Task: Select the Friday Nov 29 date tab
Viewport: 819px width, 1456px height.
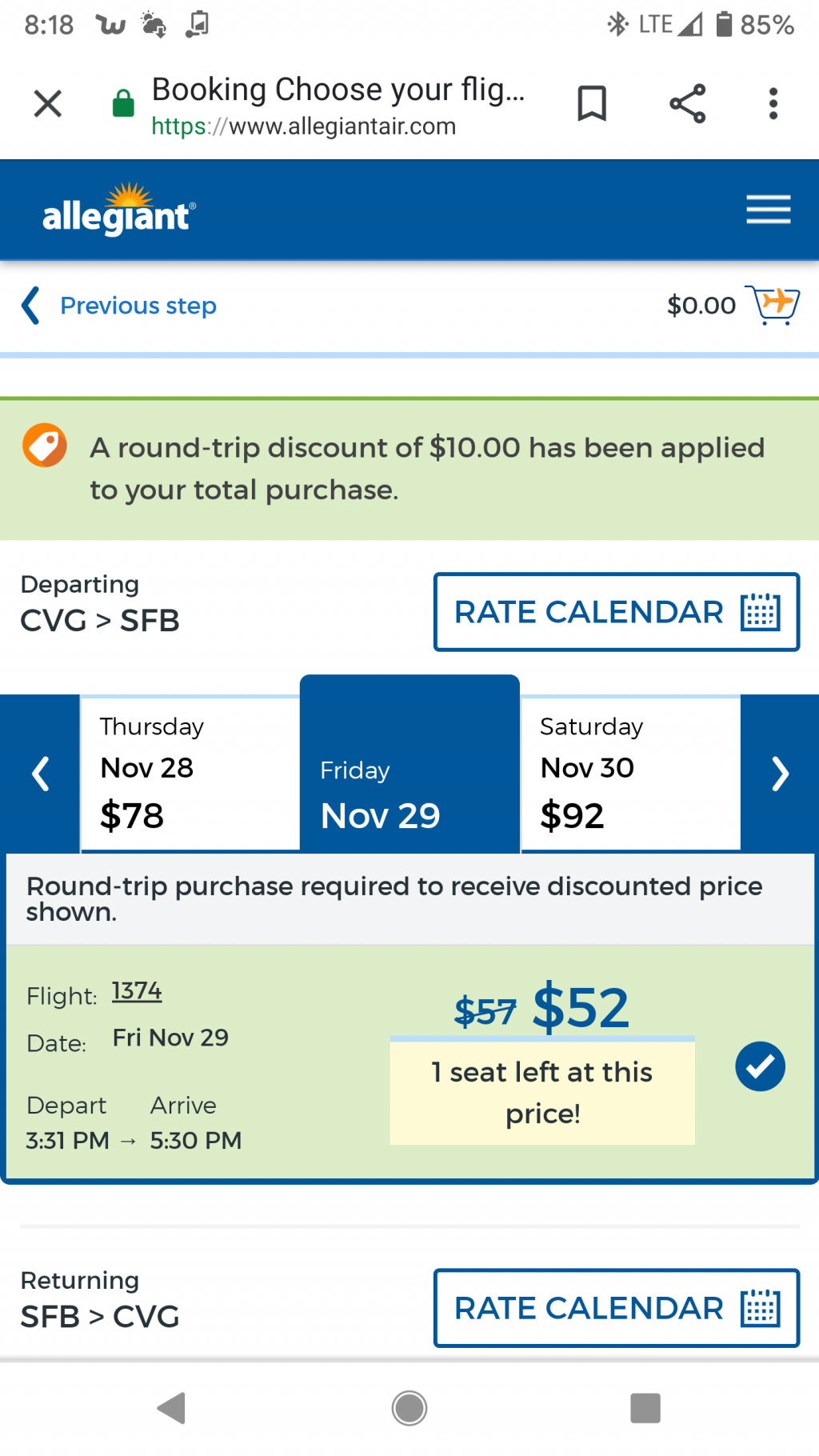Action: [x=409, y=765]
